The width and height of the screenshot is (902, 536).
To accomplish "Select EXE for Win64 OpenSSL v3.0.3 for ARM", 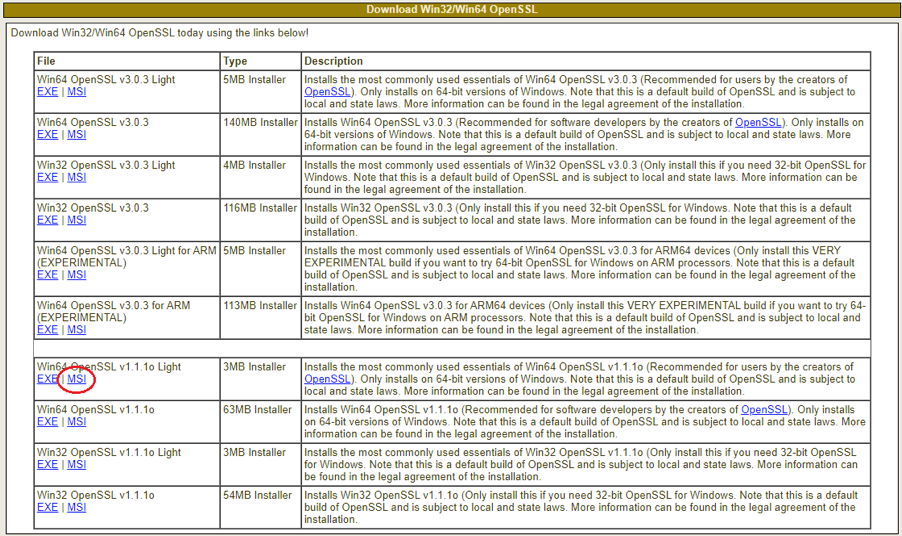I will pyautogui.click(x=47, y=330).
